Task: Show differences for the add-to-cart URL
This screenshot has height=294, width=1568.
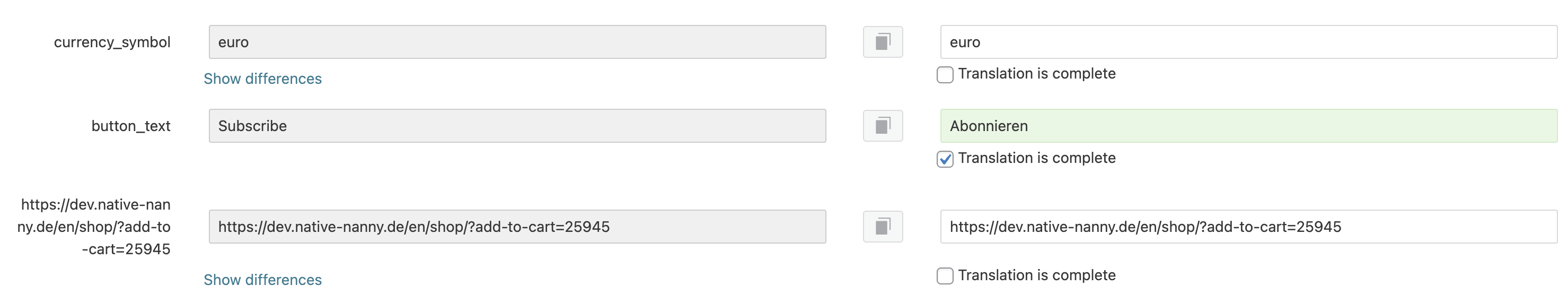Action: [262, 280]
